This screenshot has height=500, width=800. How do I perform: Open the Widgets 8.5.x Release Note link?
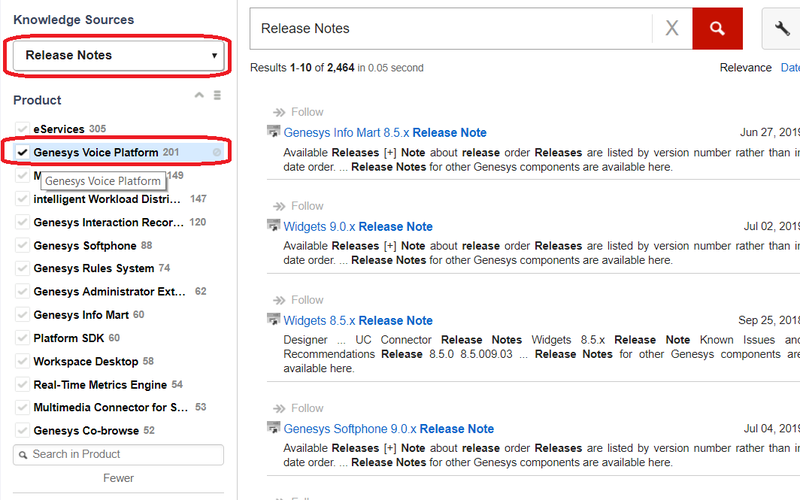[x=358, y=320]
